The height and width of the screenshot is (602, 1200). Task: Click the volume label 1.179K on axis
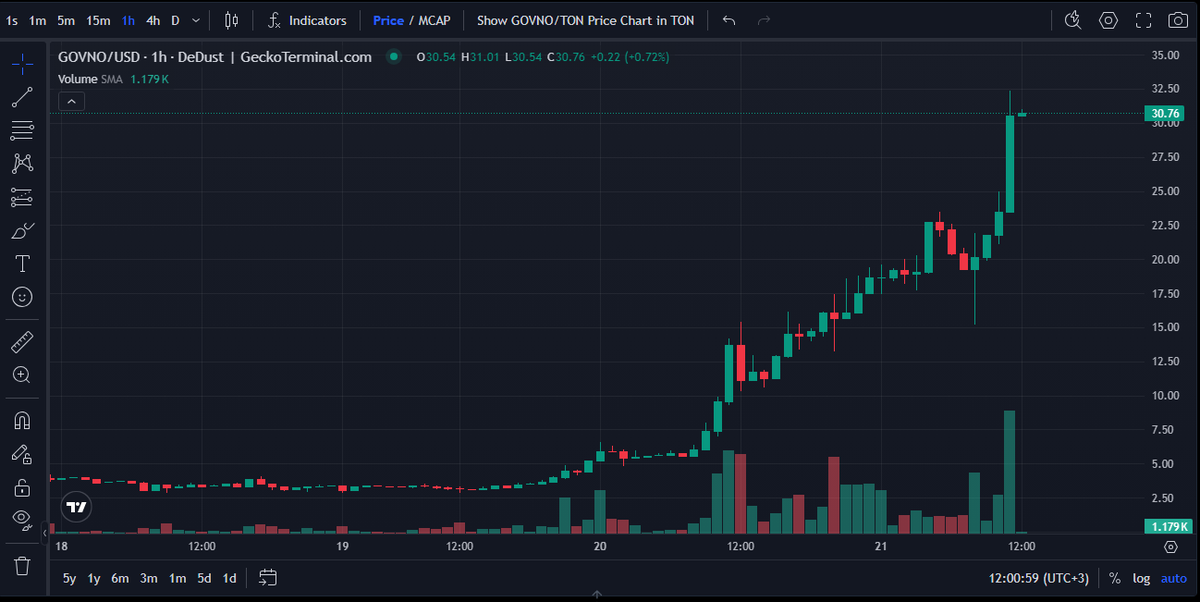point(1167,526)
